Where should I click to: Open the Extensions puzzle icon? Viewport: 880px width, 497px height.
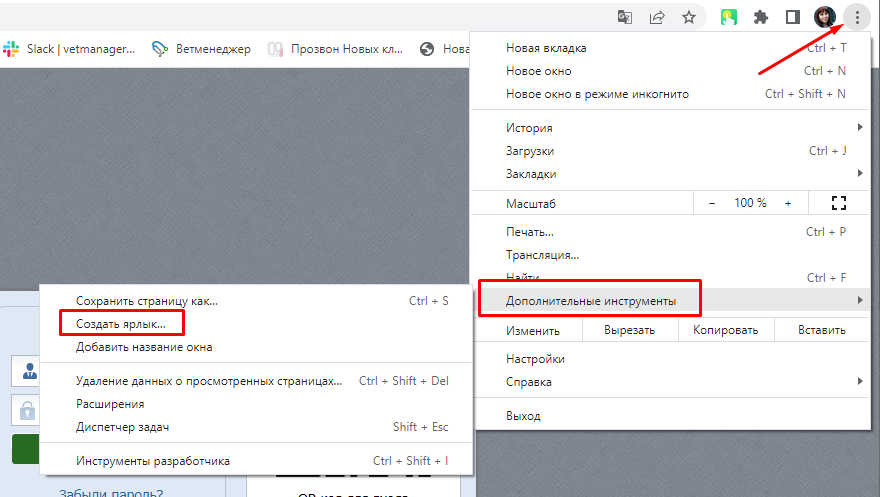click(760, 17)
